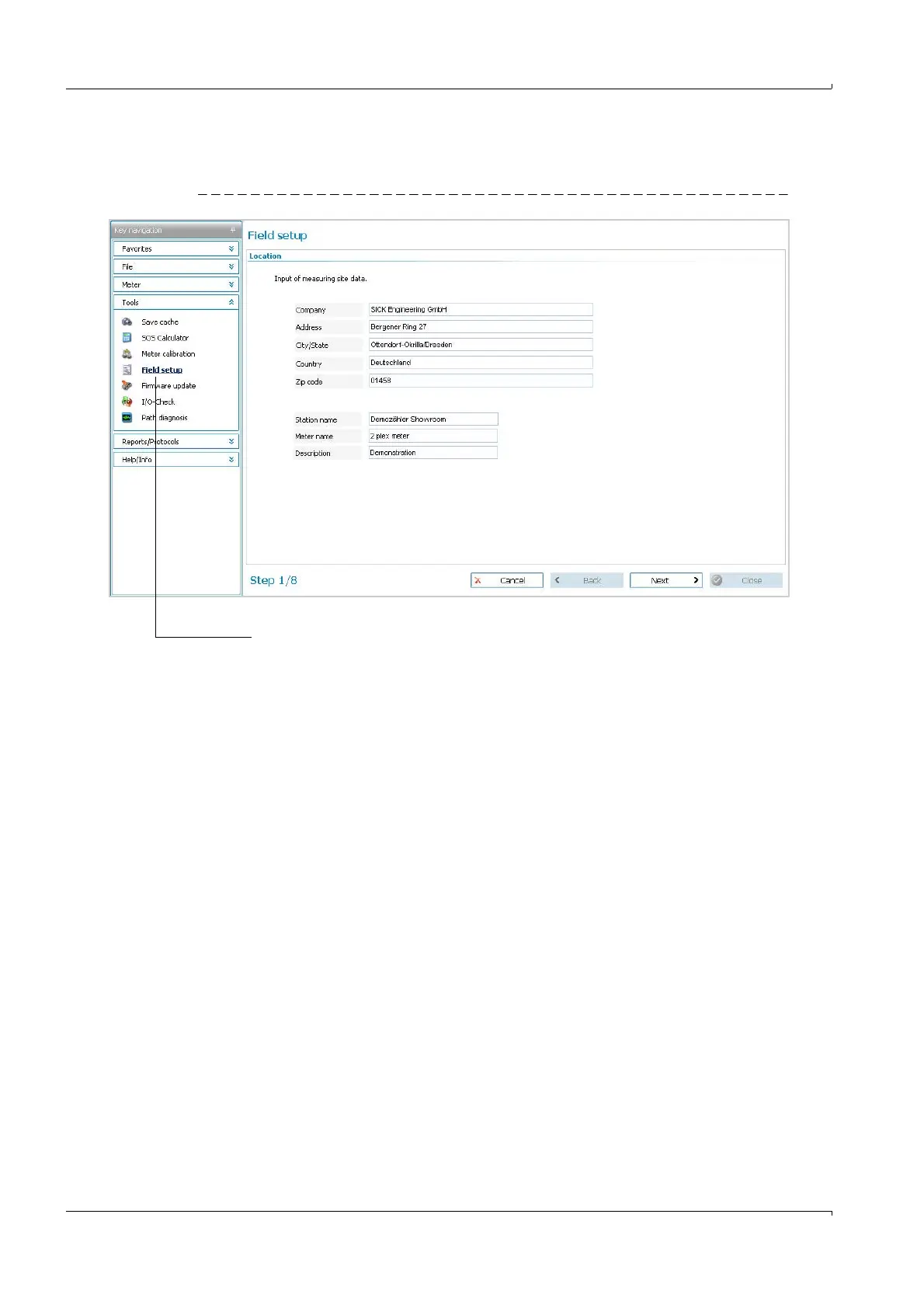Screen dimensions: 924x1308
Task: Edit the Country field
Action: pyautogui.click(x=481, y=363)
